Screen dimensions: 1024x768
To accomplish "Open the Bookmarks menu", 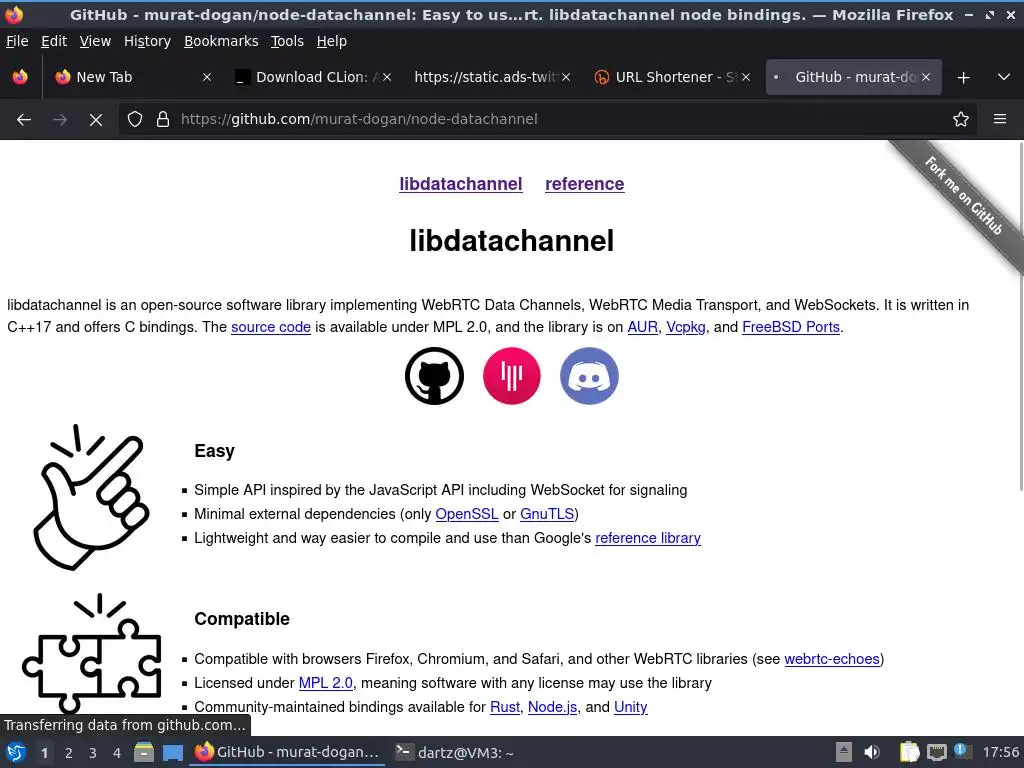I will click(221, 41).
